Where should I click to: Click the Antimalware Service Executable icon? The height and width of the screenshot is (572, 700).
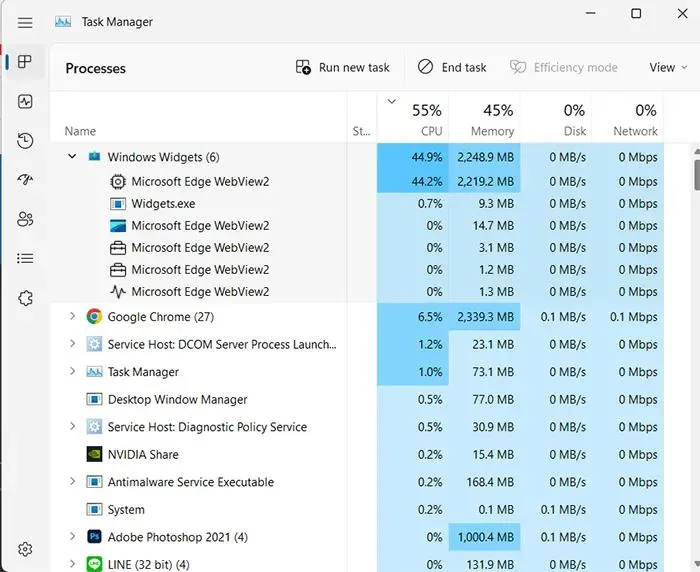(x=94, y=482)
